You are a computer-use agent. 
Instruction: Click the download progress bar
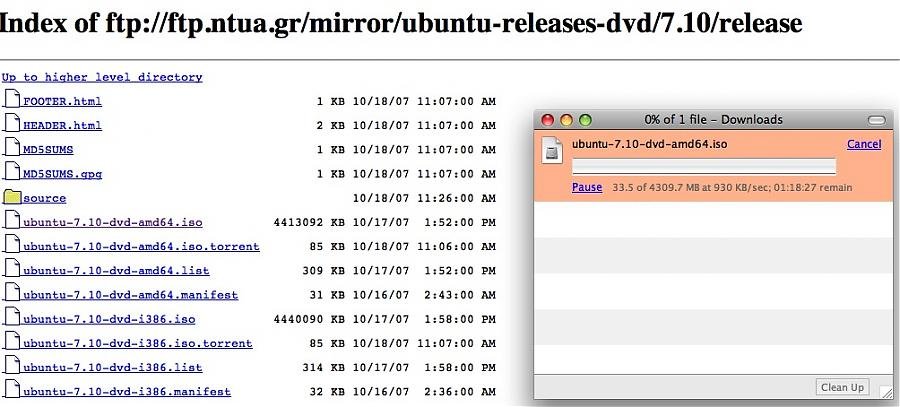click(704, 166)
